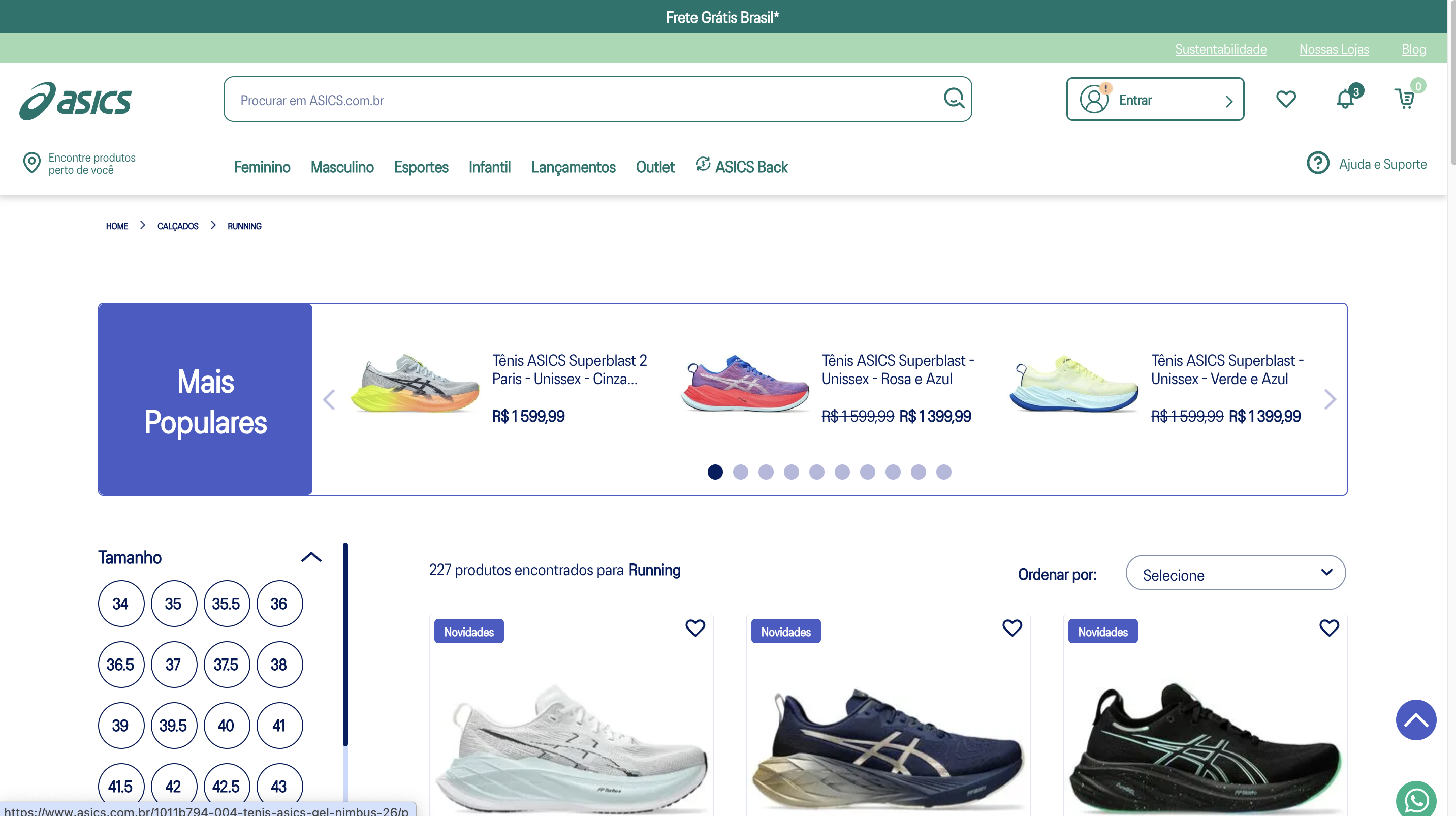The width and height of the screenshot is (1456, 816).
Task: Click the Entrar button
Action: [1155, 99]
